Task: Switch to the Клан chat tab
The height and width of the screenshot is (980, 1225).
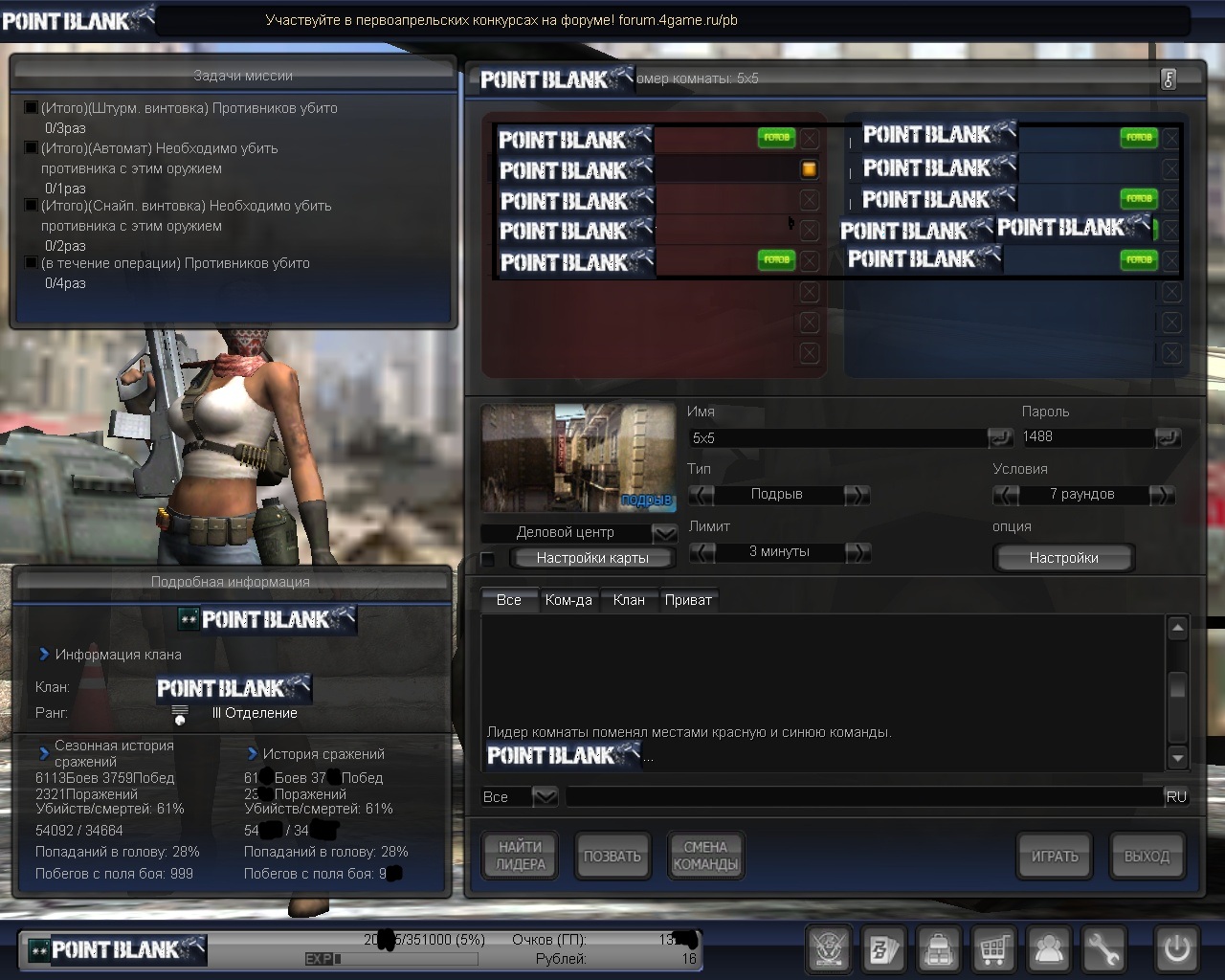Action: (629, 600)
